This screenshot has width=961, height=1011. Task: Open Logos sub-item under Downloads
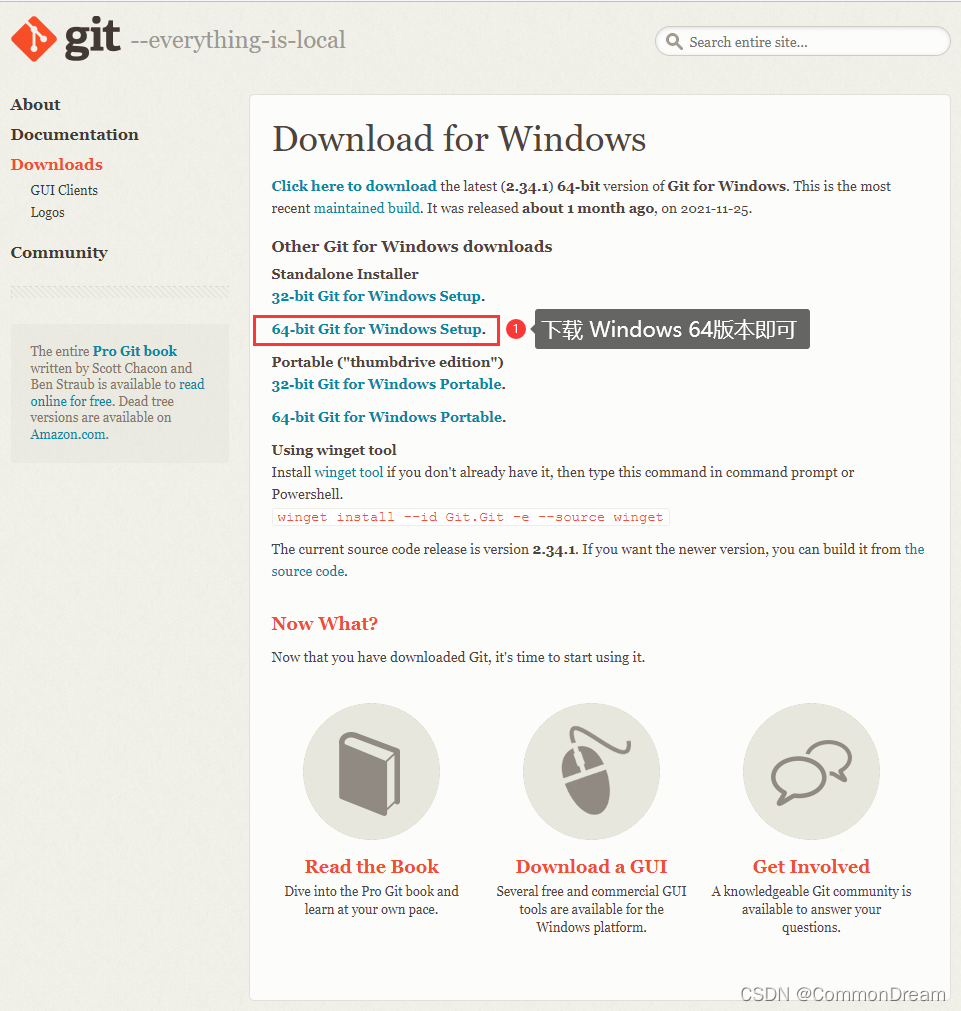pyautogui.click(x=48, y=212)
